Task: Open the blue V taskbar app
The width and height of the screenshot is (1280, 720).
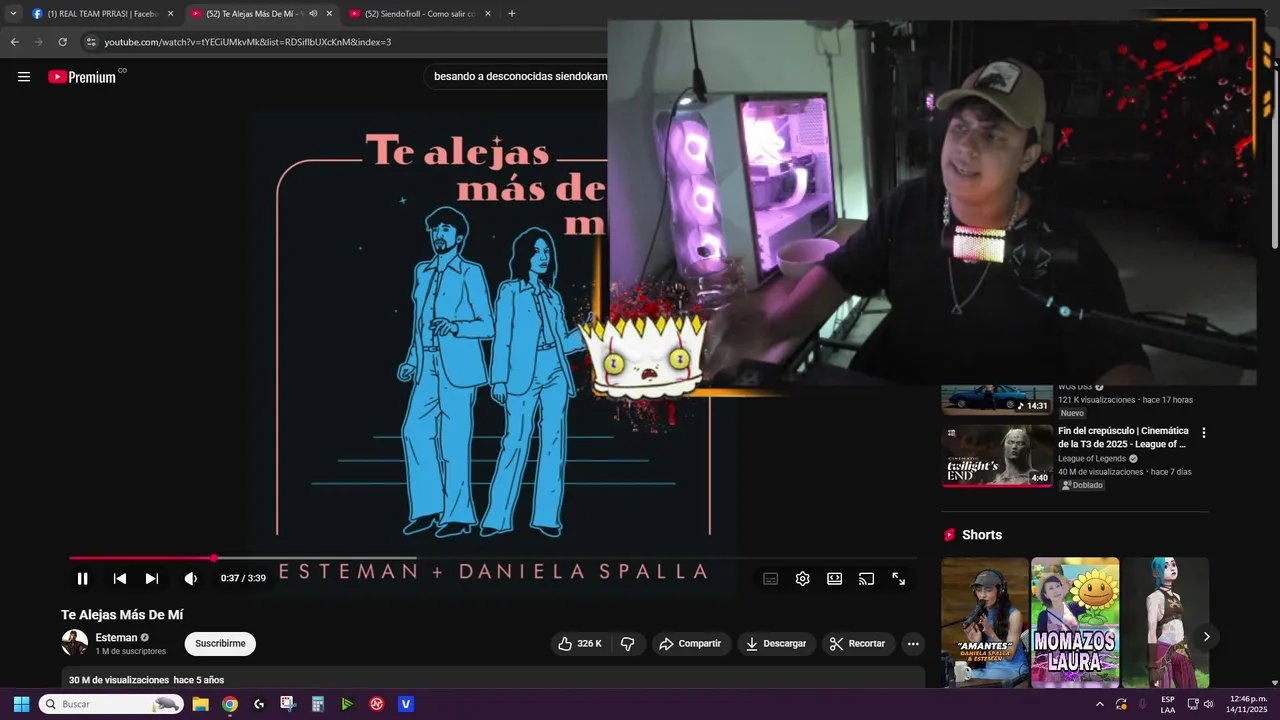Action: click(x=406, y=704)
